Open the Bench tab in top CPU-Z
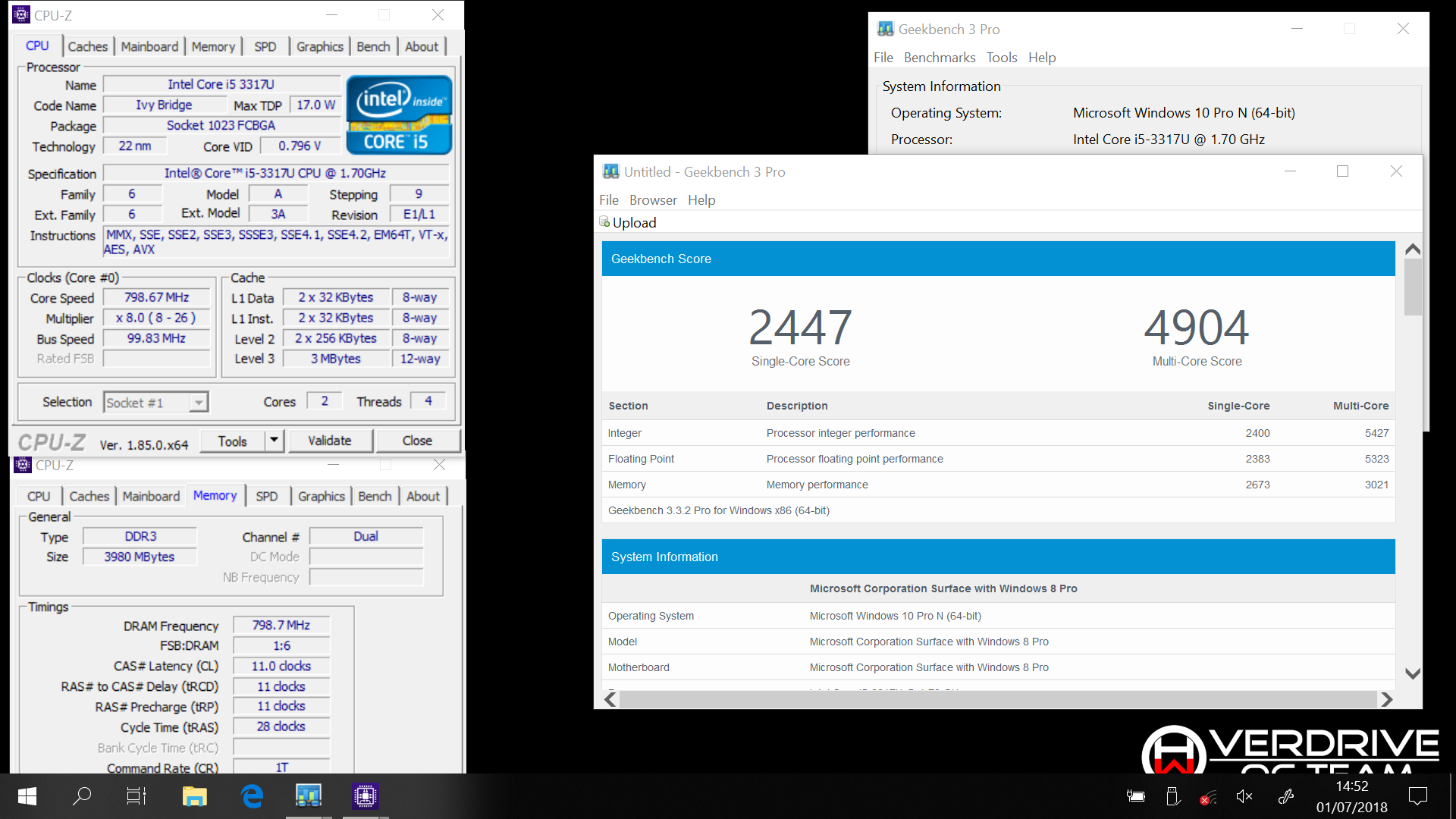The width and height of the screenshot is (1456, 819). pyautogui.click(x=373, y=46)
